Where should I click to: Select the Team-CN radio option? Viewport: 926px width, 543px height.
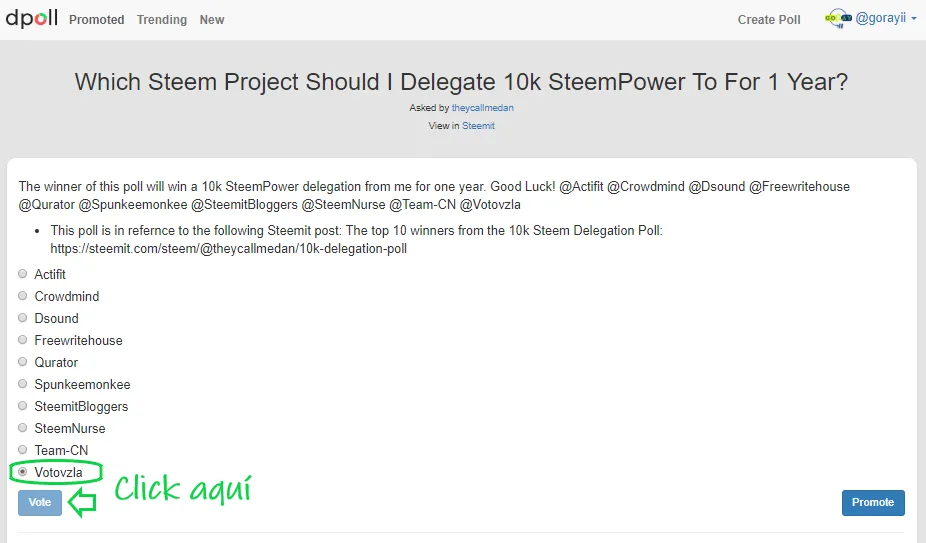click(x=22, y=450)
